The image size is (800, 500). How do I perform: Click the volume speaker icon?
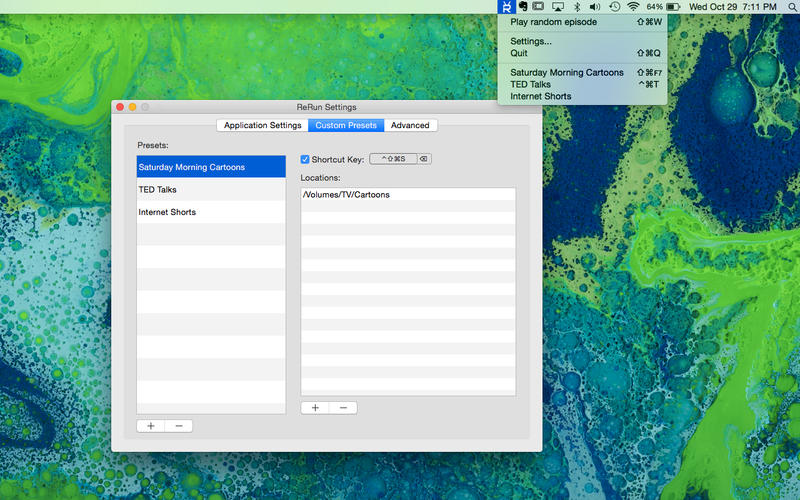coord(595,7)
